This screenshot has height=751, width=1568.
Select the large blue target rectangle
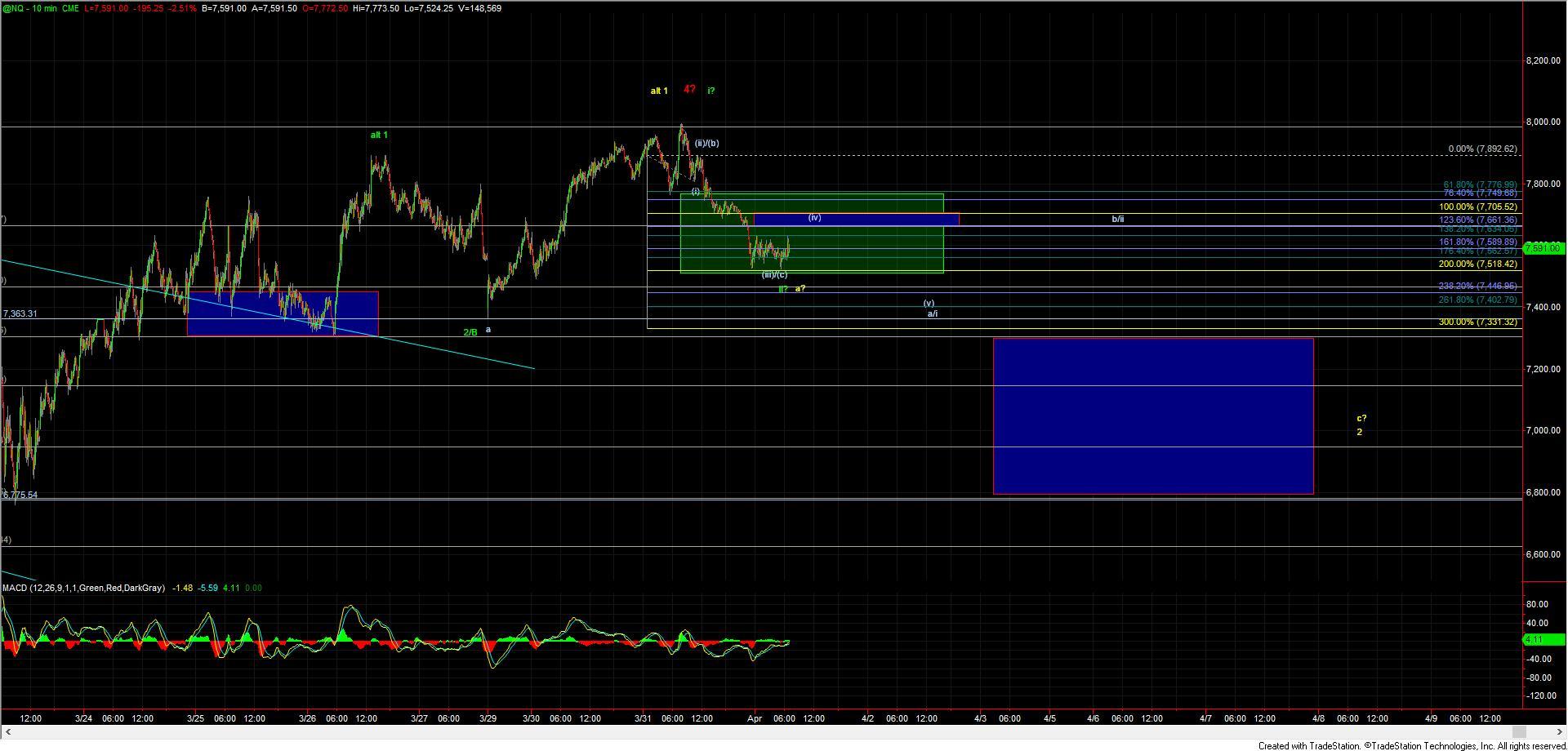pos(1152,415)
